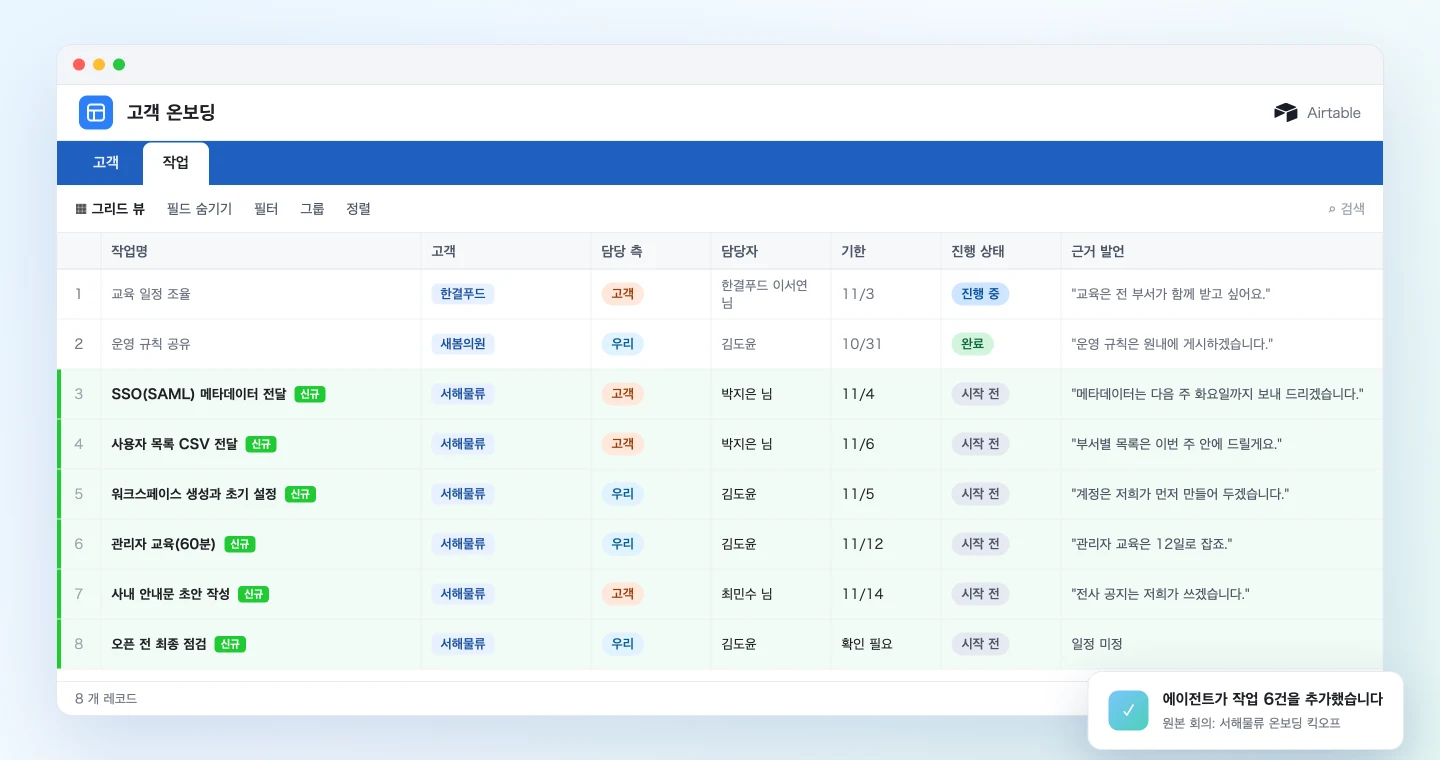Open the 필드 숨기기 option
This screenshot has height=760, width=1440.
pos(199,209)
